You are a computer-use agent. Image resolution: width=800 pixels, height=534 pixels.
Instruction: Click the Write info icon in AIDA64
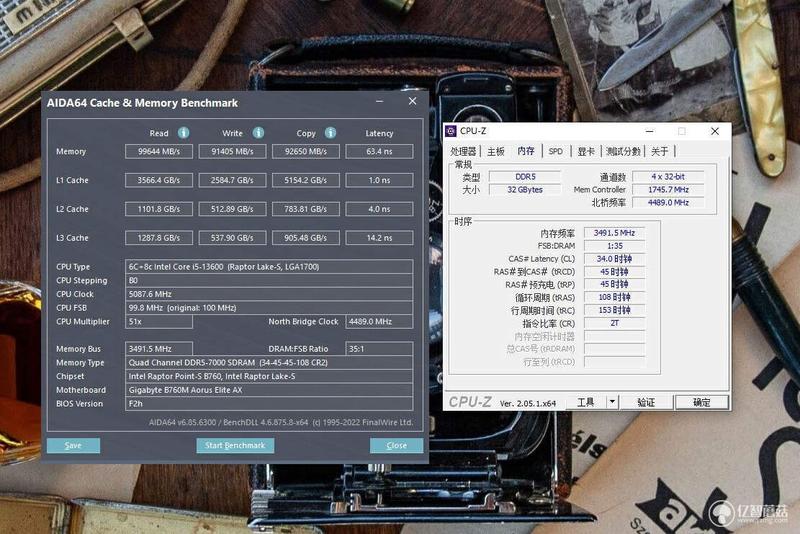[x=259, y=133]
